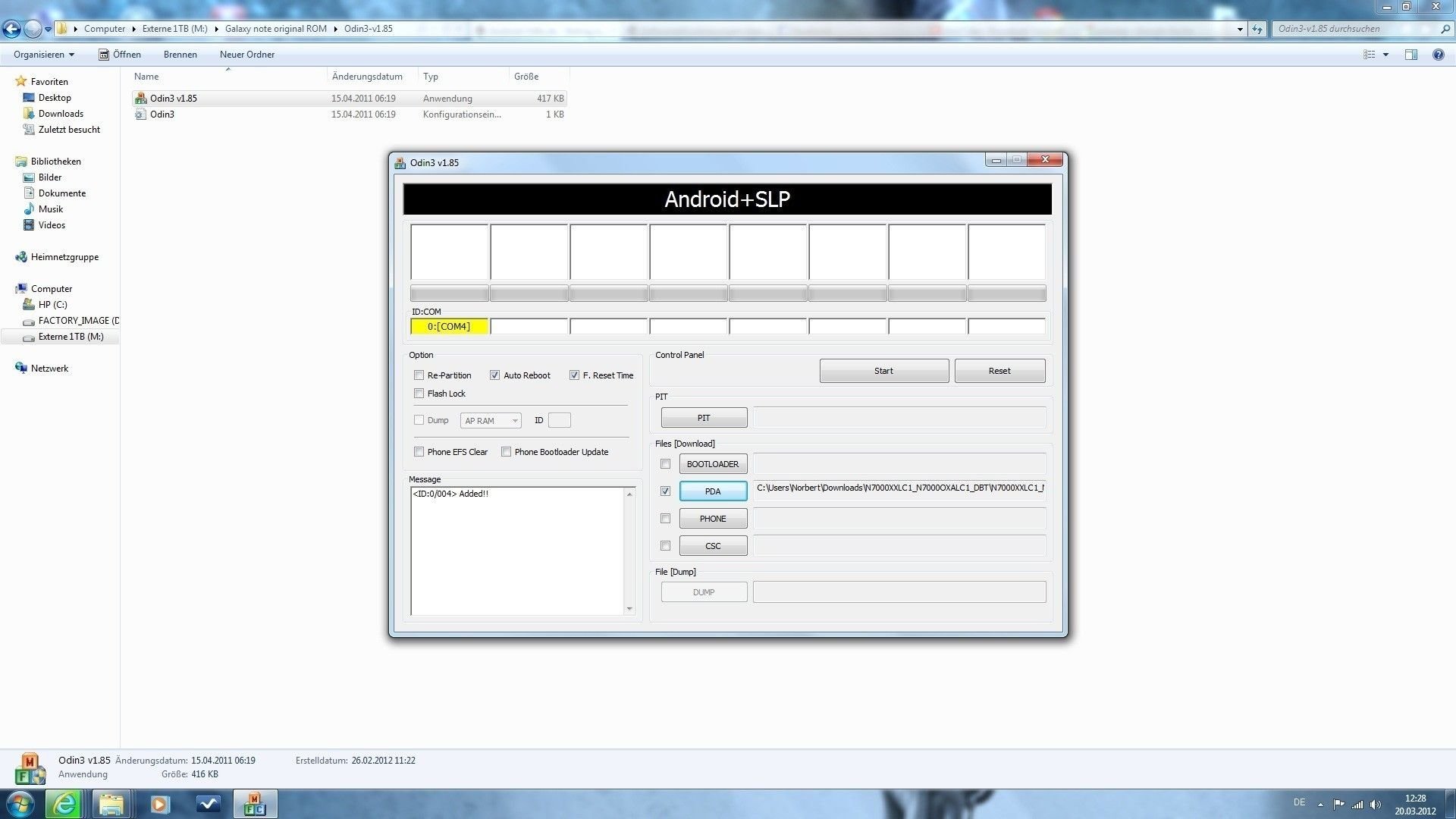Open Internet Explorer from the taskbar
The image size is (1456, 819).
pos(64,804)
